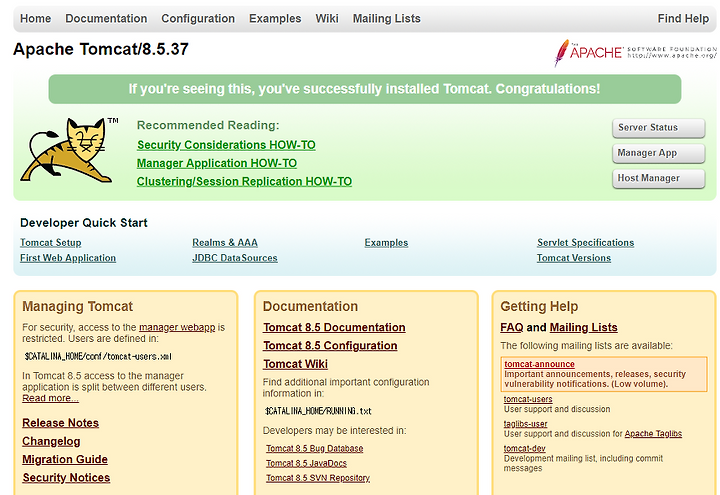The width and height of the screenshot is (720, 495).
Task: Open the First Web Application link
Action: tap(68, 258)
